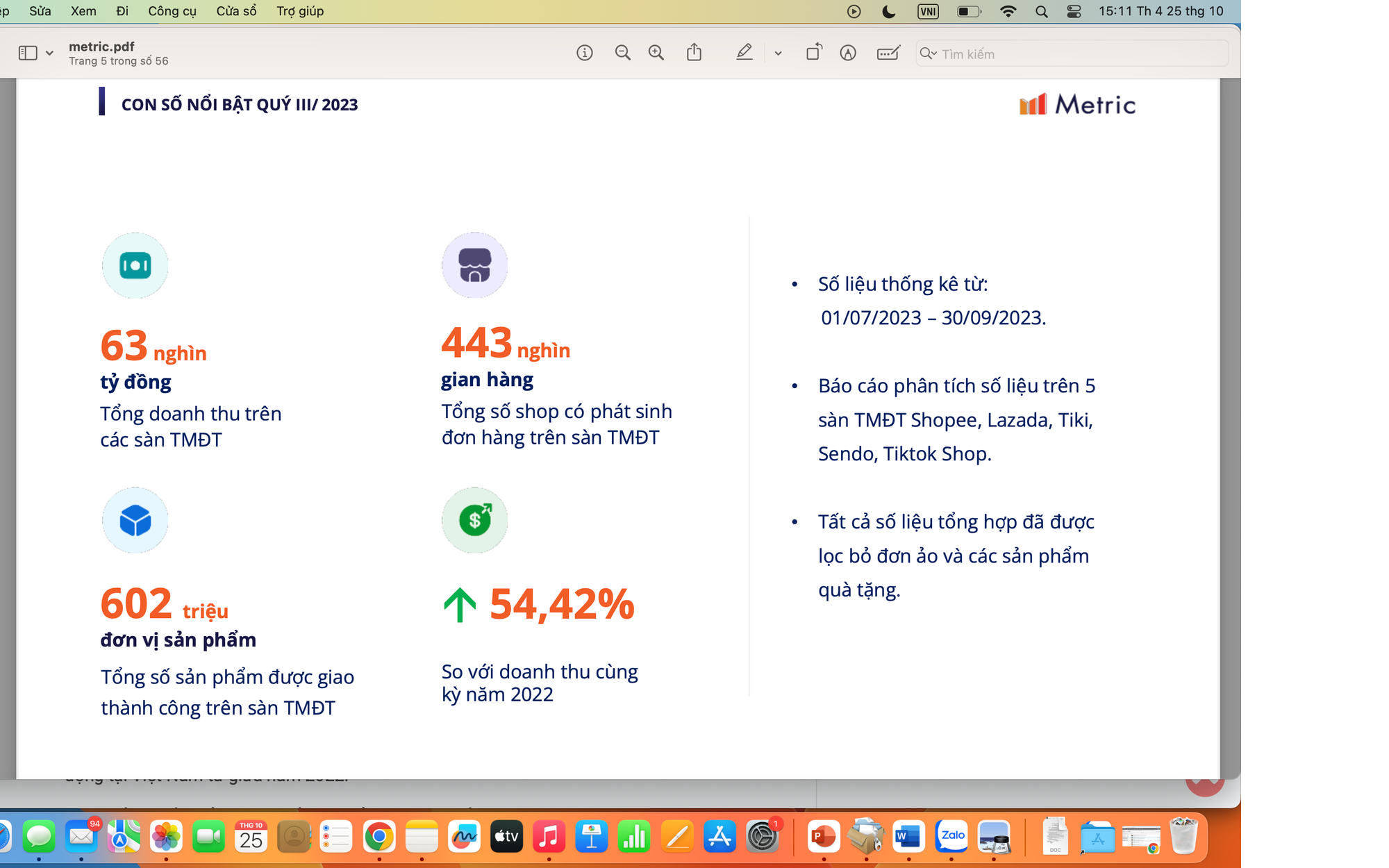Open the Cửa sổ menu

pos(236,11)
